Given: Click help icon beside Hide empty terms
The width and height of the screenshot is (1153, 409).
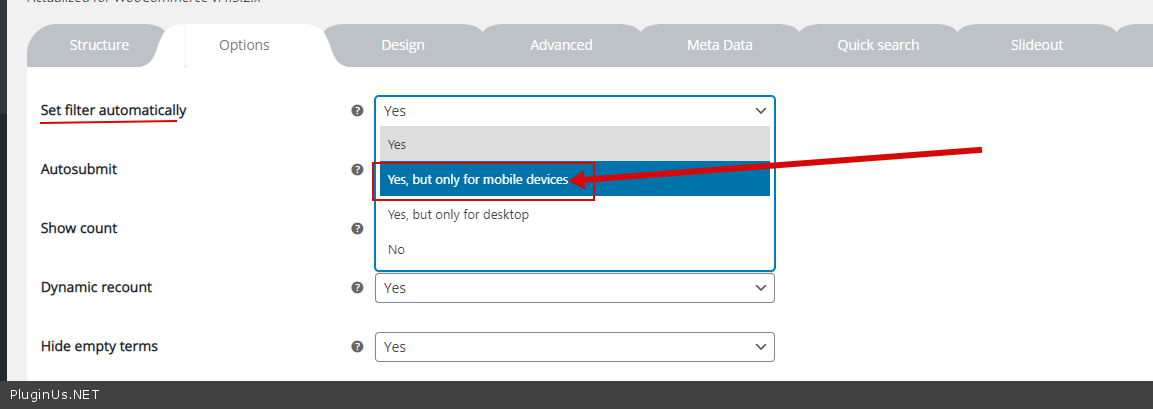Looking at the screenshot, I should [x=357, y=347].
